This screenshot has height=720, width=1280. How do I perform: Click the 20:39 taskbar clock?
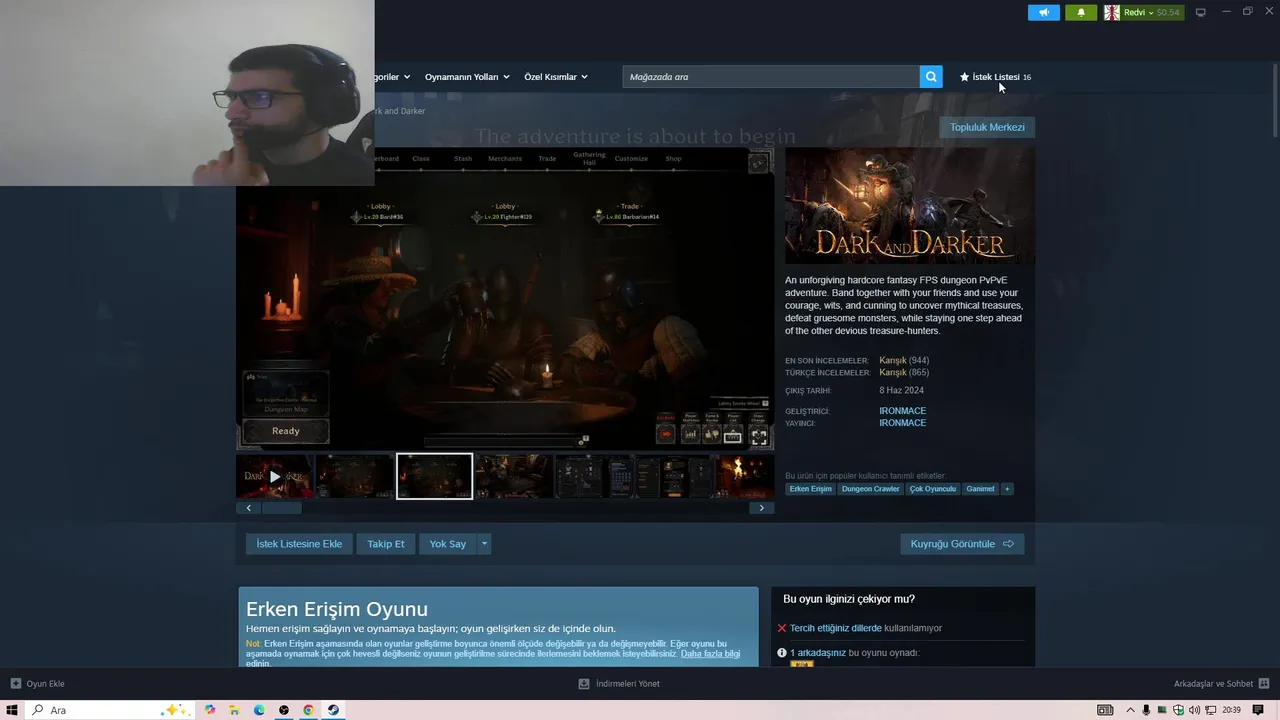(1231, 710)
